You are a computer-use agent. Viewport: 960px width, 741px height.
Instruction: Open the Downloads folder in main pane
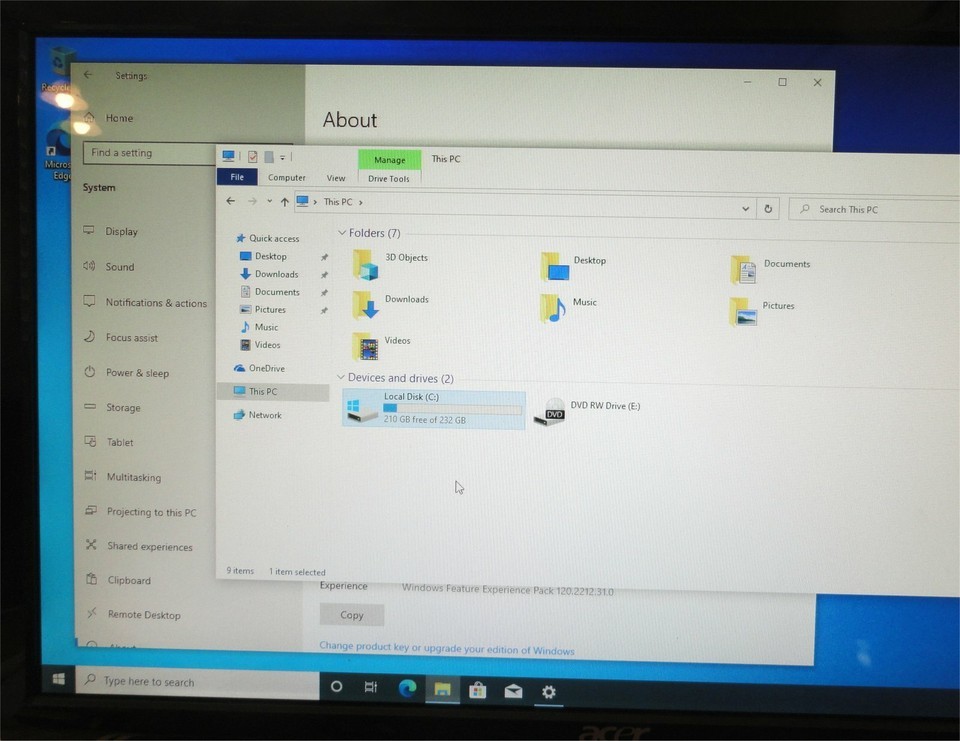tap(367, 304)
